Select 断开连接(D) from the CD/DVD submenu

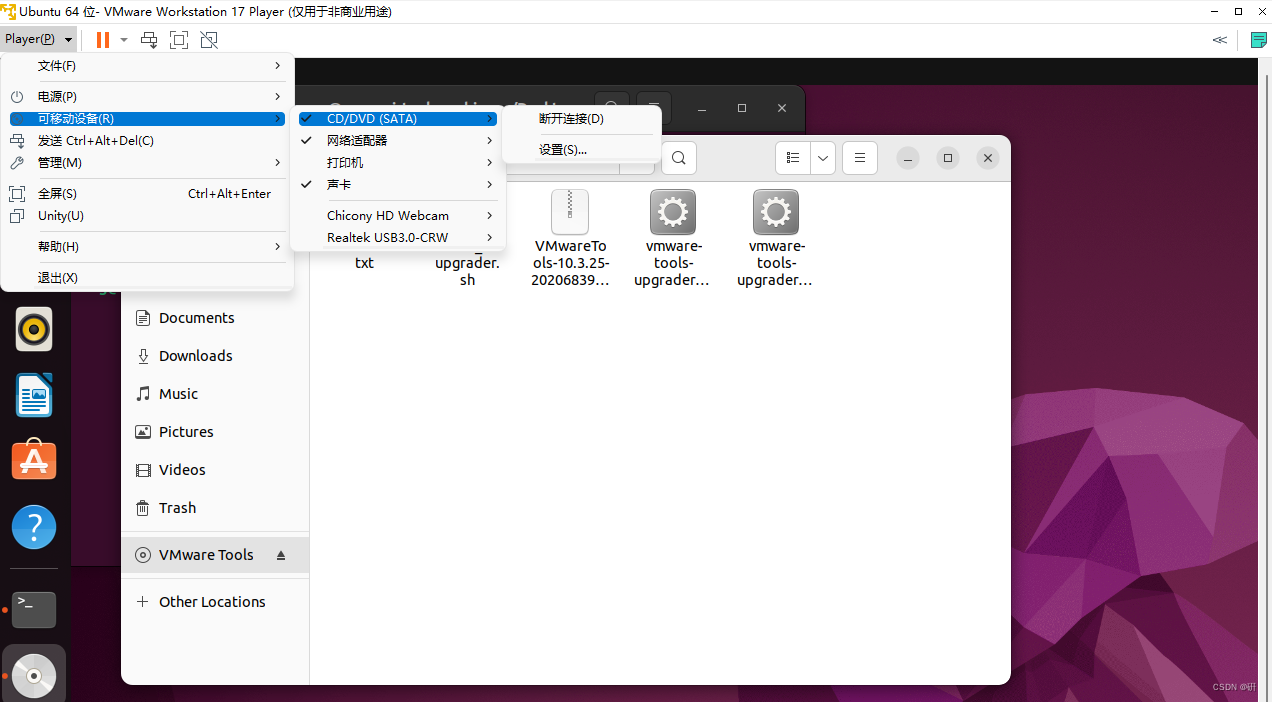570,118
